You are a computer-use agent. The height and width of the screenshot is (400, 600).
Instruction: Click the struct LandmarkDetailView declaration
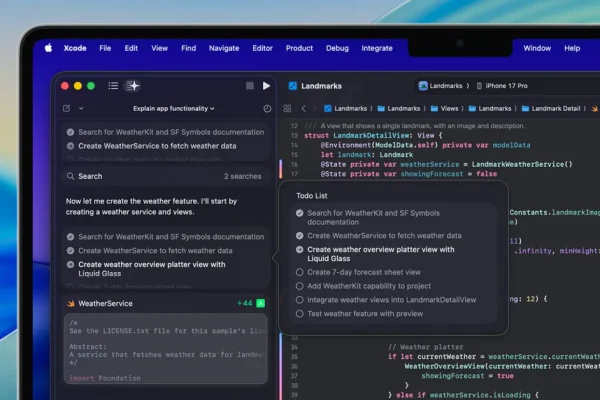[x=373, y=136]
